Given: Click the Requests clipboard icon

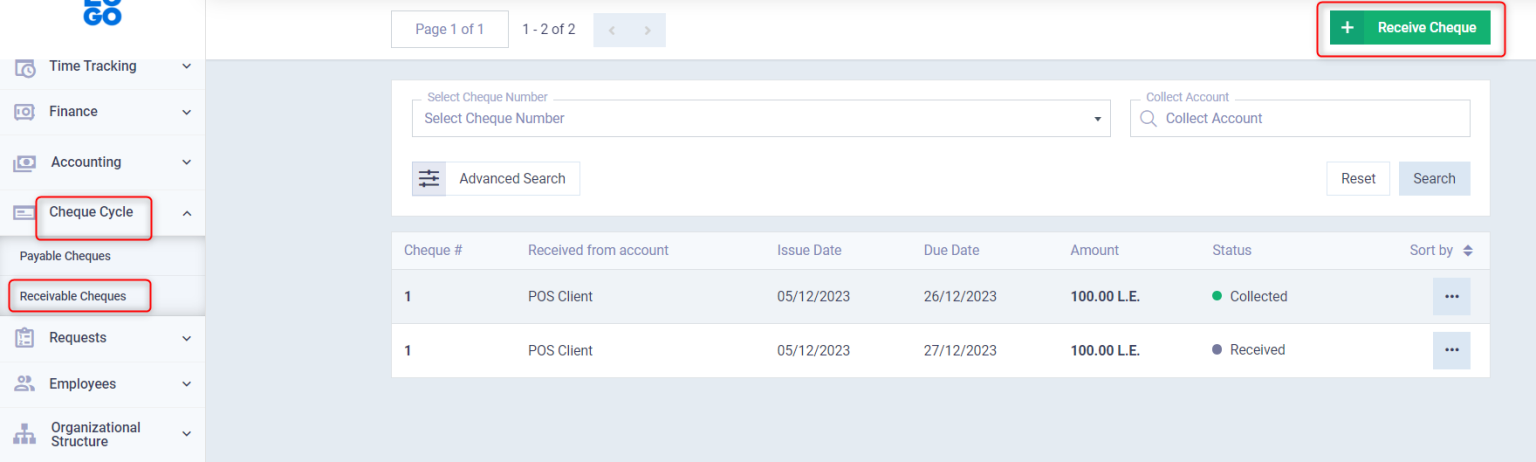Looking at the screenshot, I should [x=25, y=338].
